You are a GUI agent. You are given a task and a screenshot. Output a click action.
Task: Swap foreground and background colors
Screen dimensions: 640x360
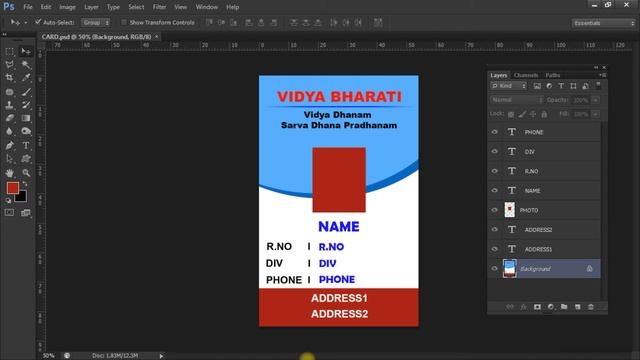25,184
